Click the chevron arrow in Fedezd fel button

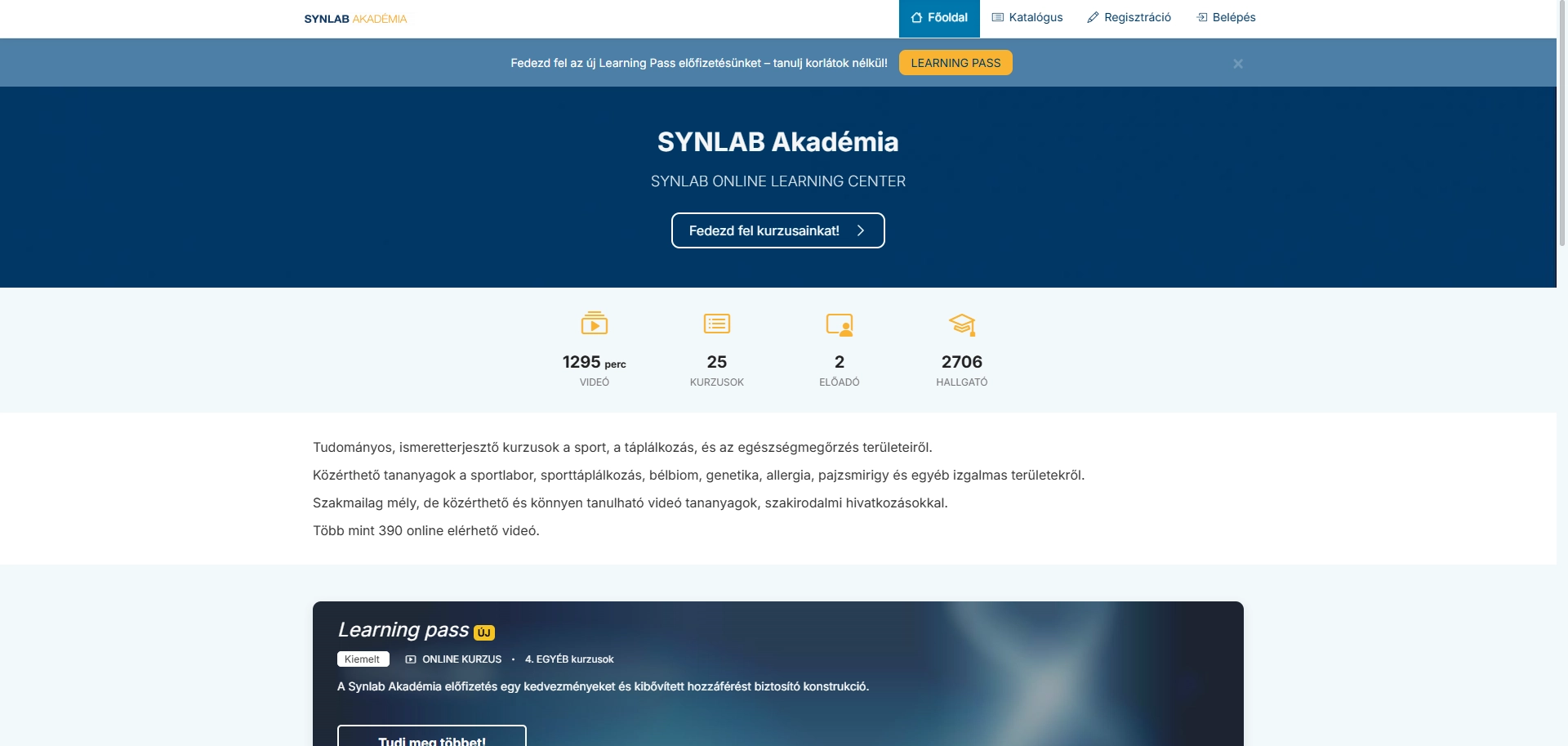click(861, 230)
